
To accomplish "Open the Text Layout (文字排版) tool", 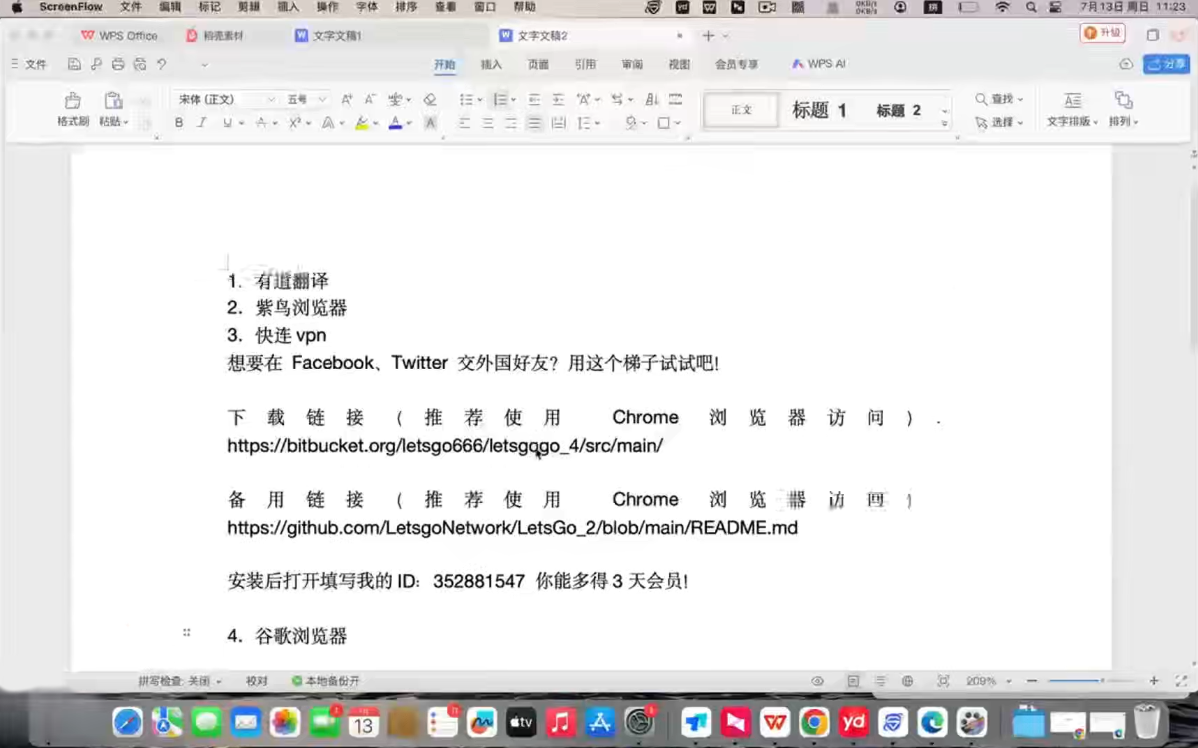I will pyautogui.click(x=1072, y=109).
